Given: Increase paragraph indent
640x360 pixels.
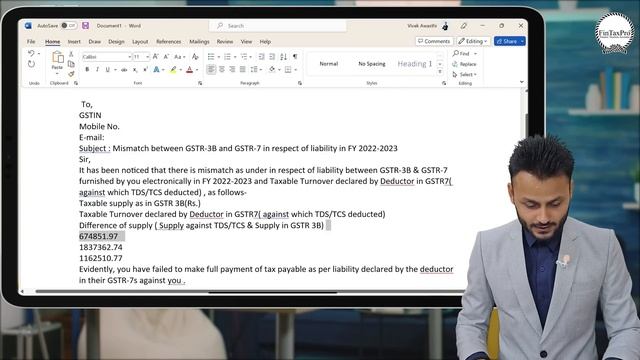Looking at the screenshot, I should click(x=272, y=57).
